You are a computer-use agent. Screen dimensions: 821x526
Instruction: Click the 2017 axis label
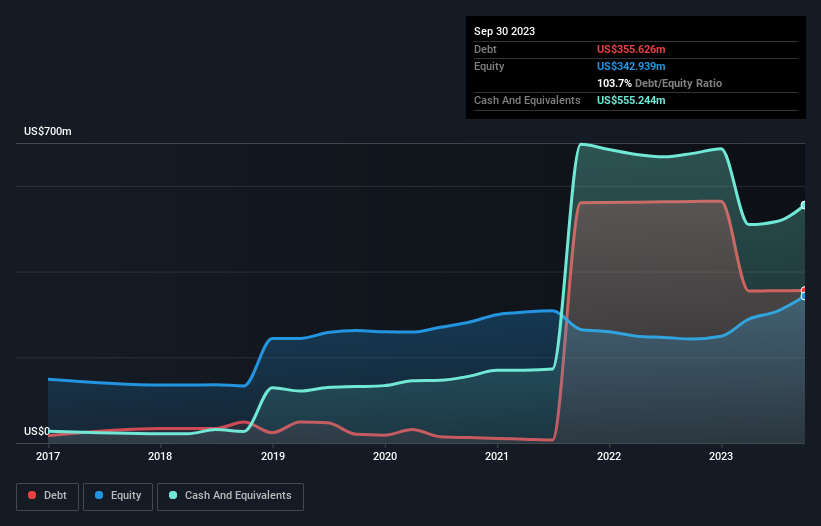[x=48, y=456]
